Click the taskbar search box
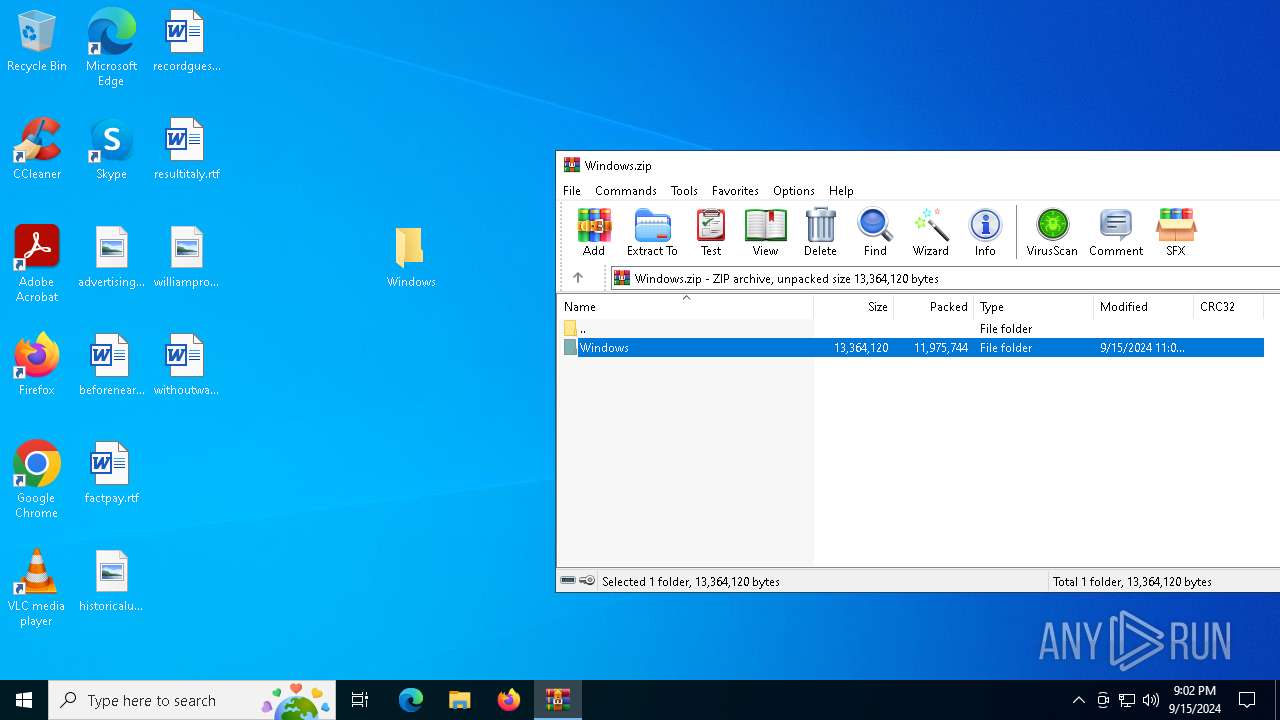1280x720 pixels. pos(192,700)
